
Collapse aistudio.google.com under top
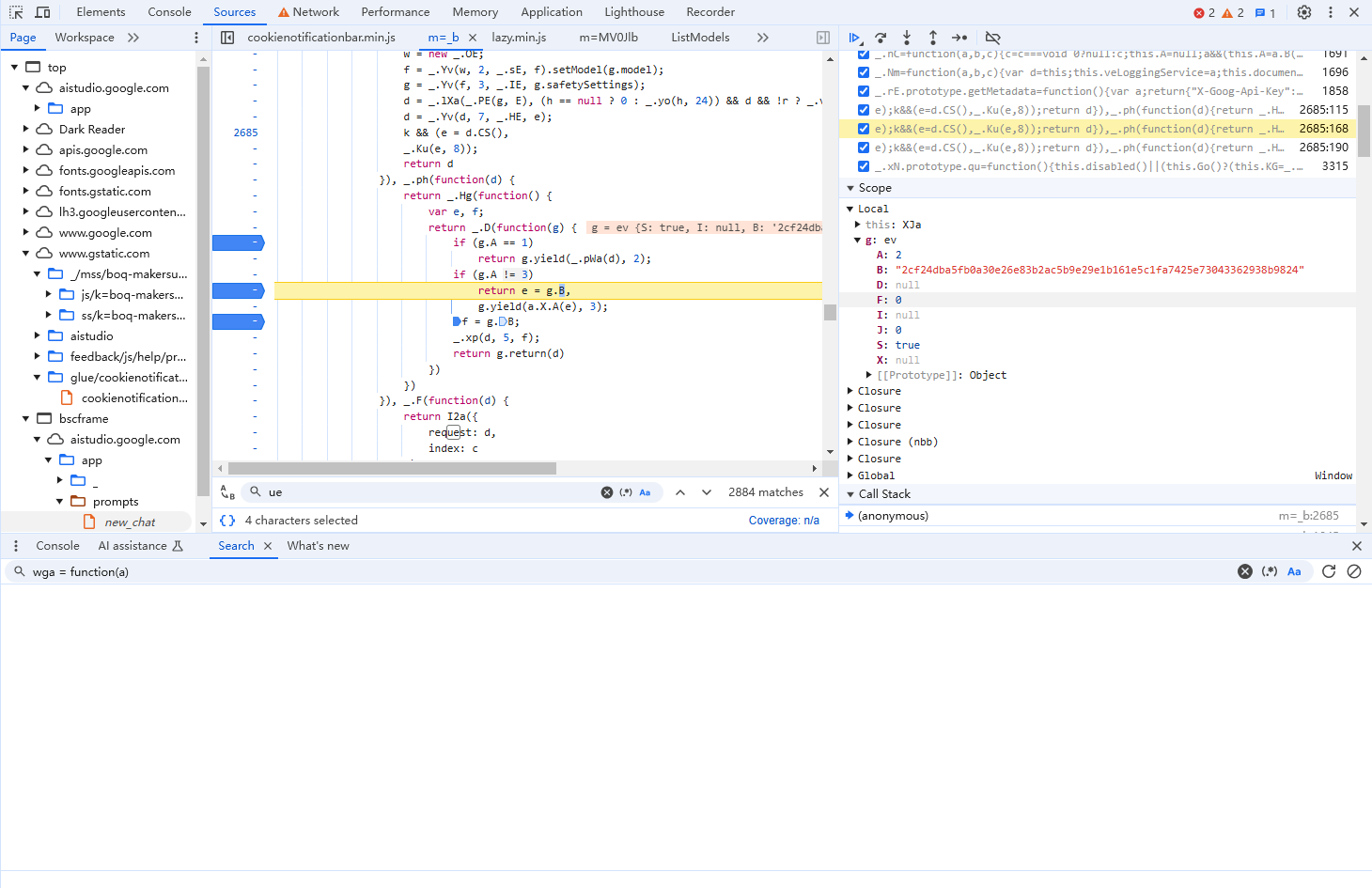[26, 88]
